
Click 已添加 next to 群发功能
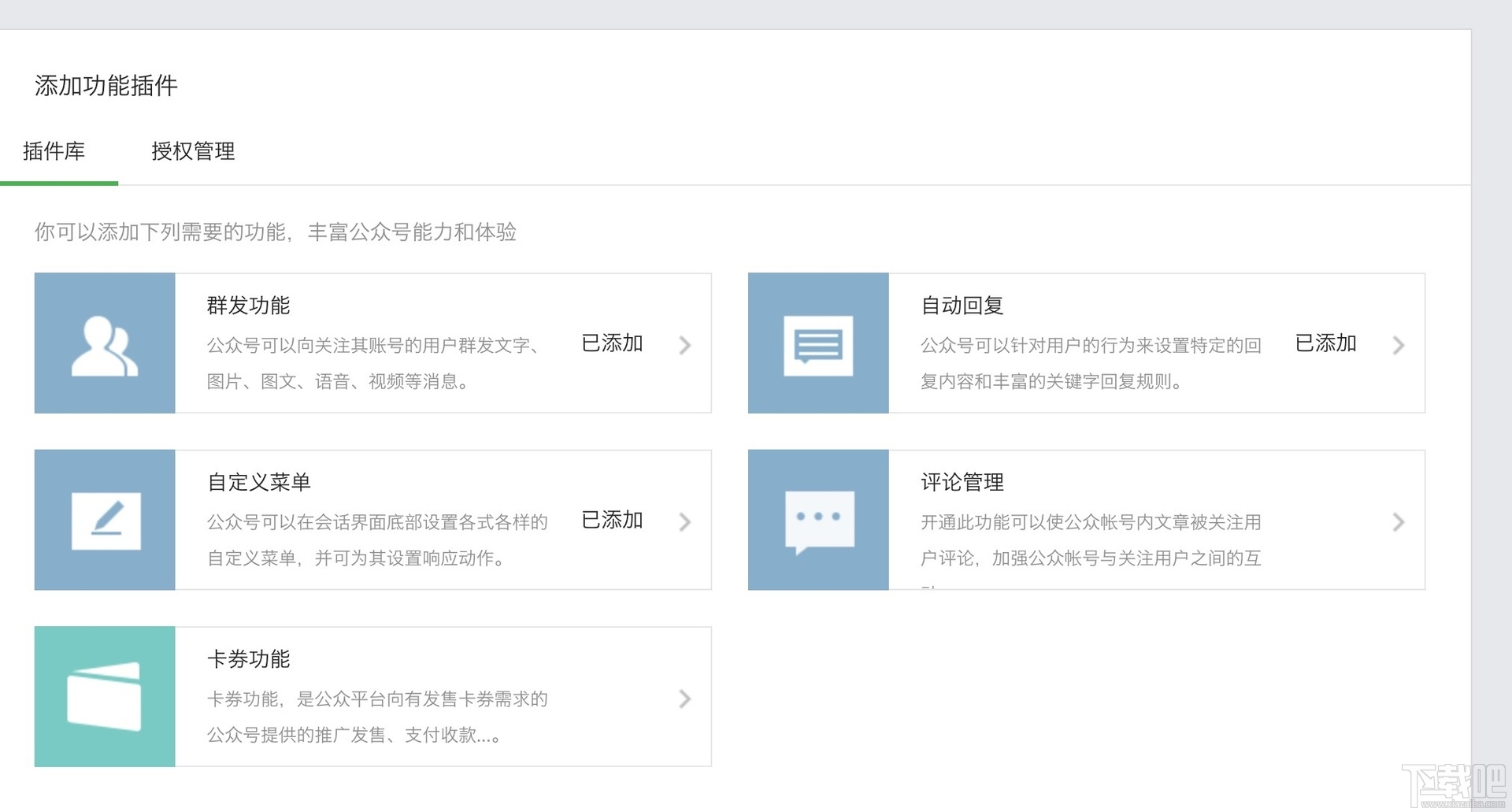(x=613, y=343)
